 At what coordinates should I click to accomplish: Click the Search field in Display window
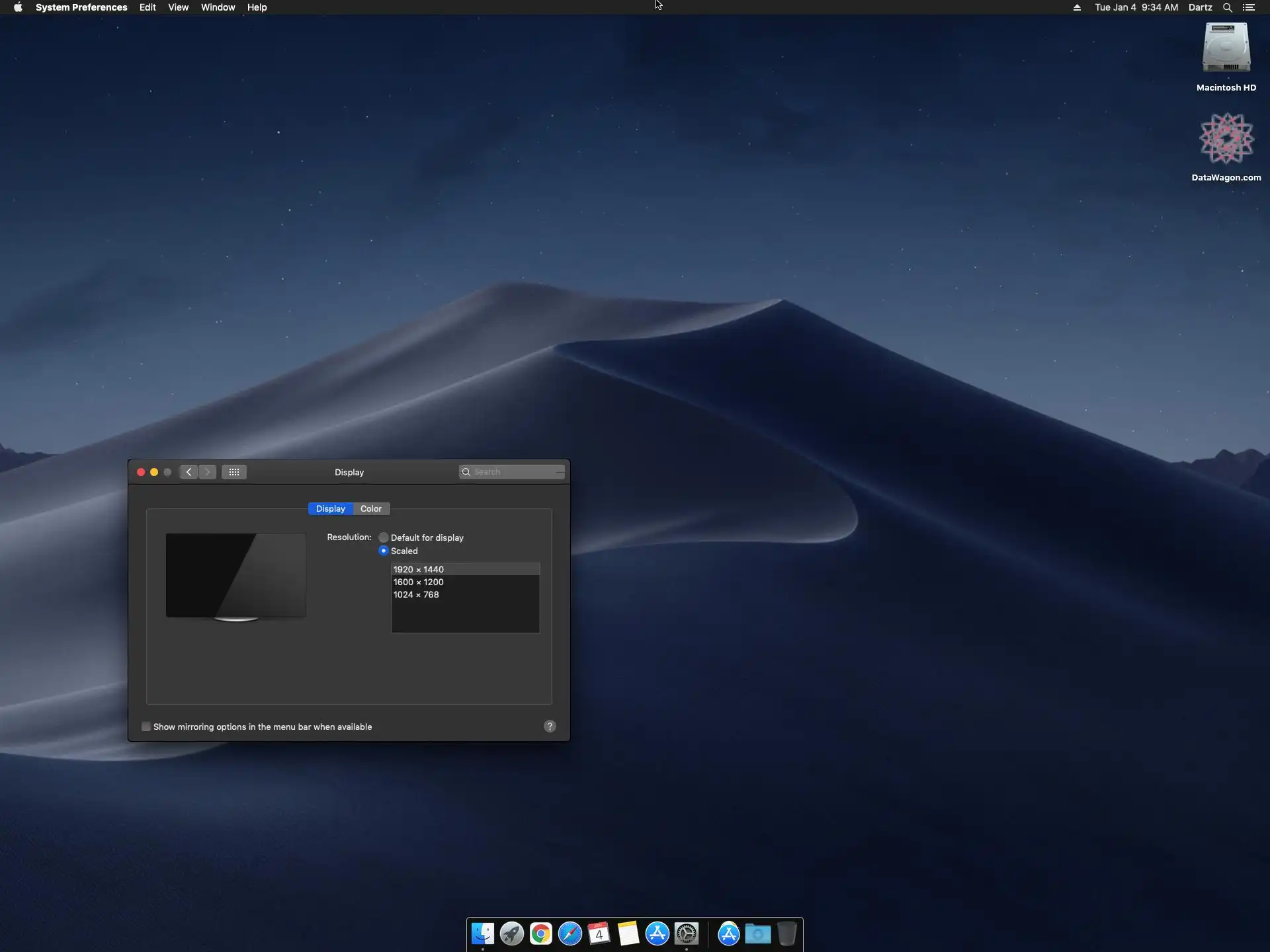coord(516,472)
